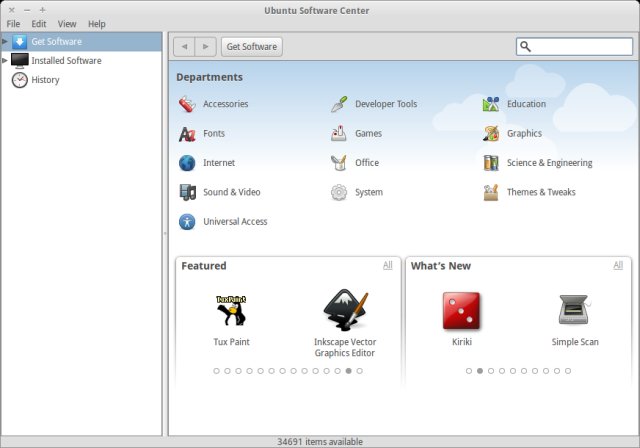This screenshot has height=448, width=640.
Task: Click the Simple Scan label
Action: (x=575, y=342)
